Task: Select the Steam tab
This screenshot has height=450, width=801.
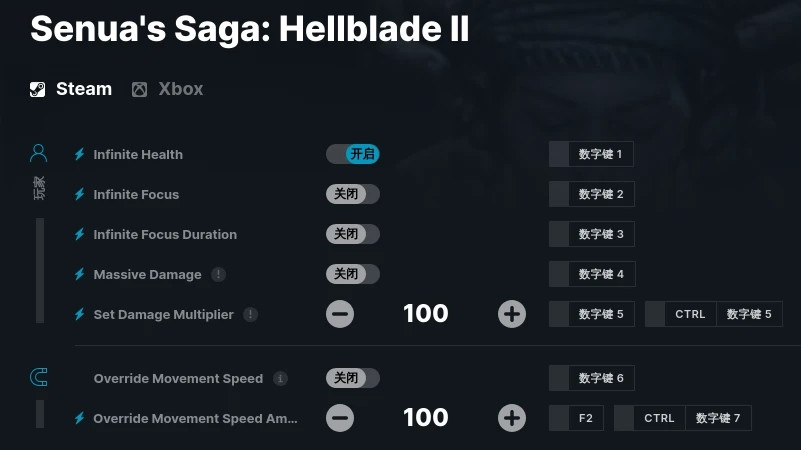Action: pos(71,89)
